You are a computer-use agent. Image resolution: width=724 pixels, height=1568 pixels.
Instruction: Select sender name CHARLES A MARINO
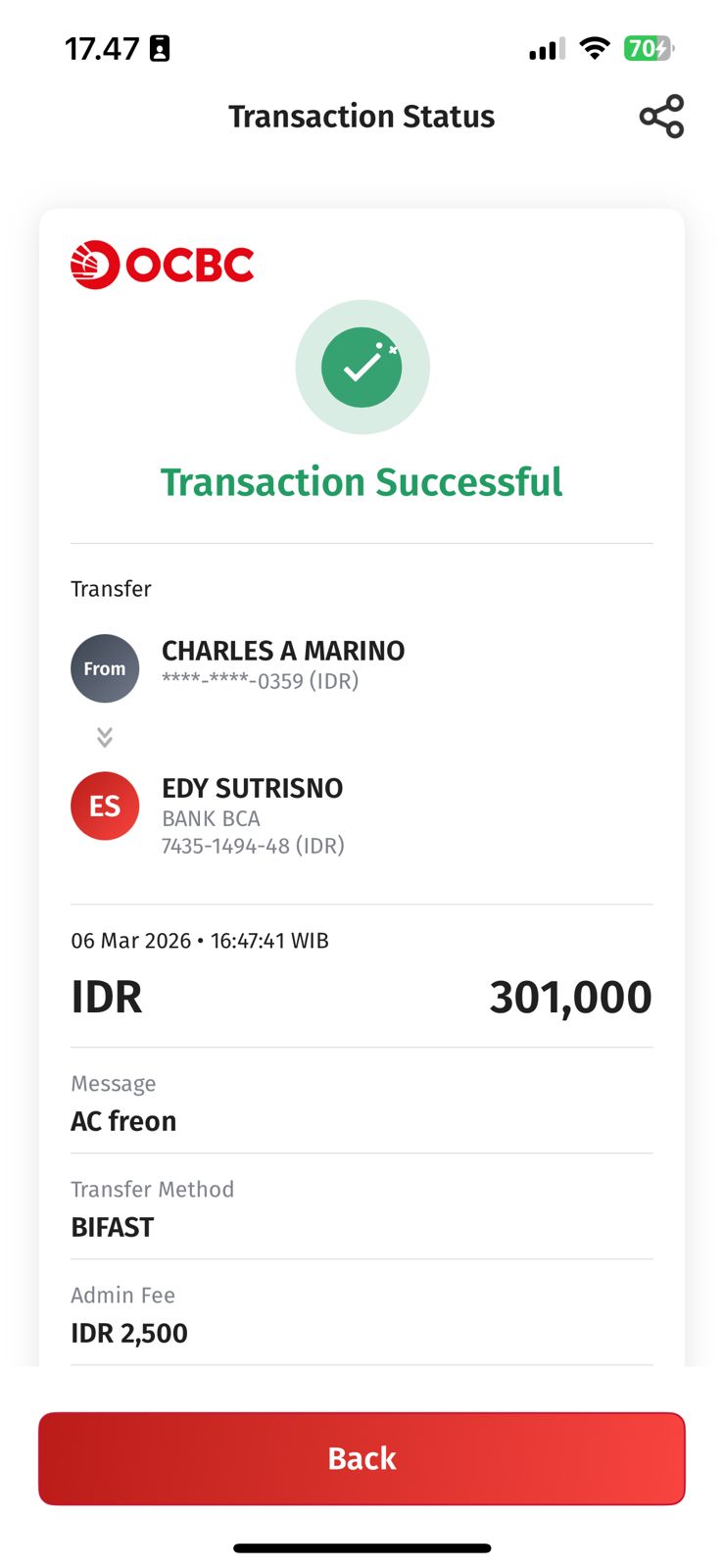pos(283,651)
